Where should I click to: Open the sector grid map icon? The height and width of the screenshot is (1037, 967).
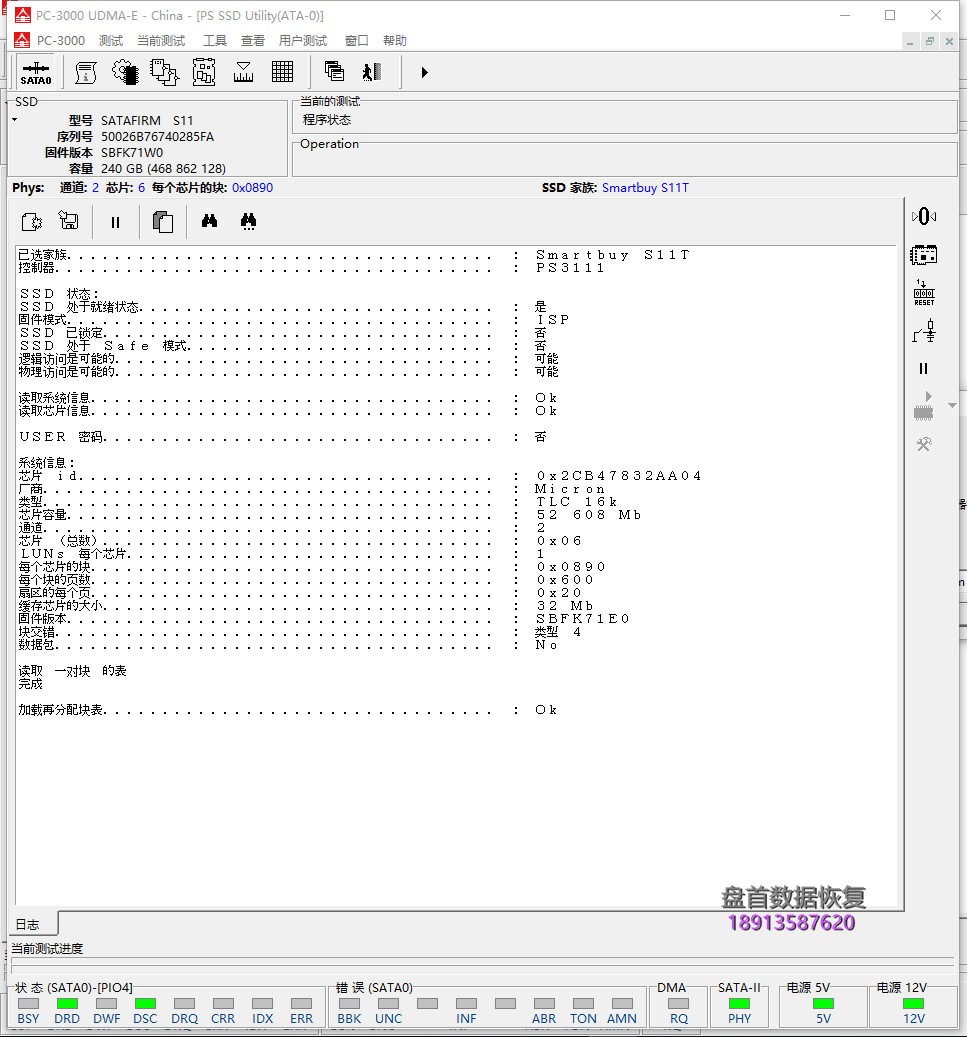point(282,72)
